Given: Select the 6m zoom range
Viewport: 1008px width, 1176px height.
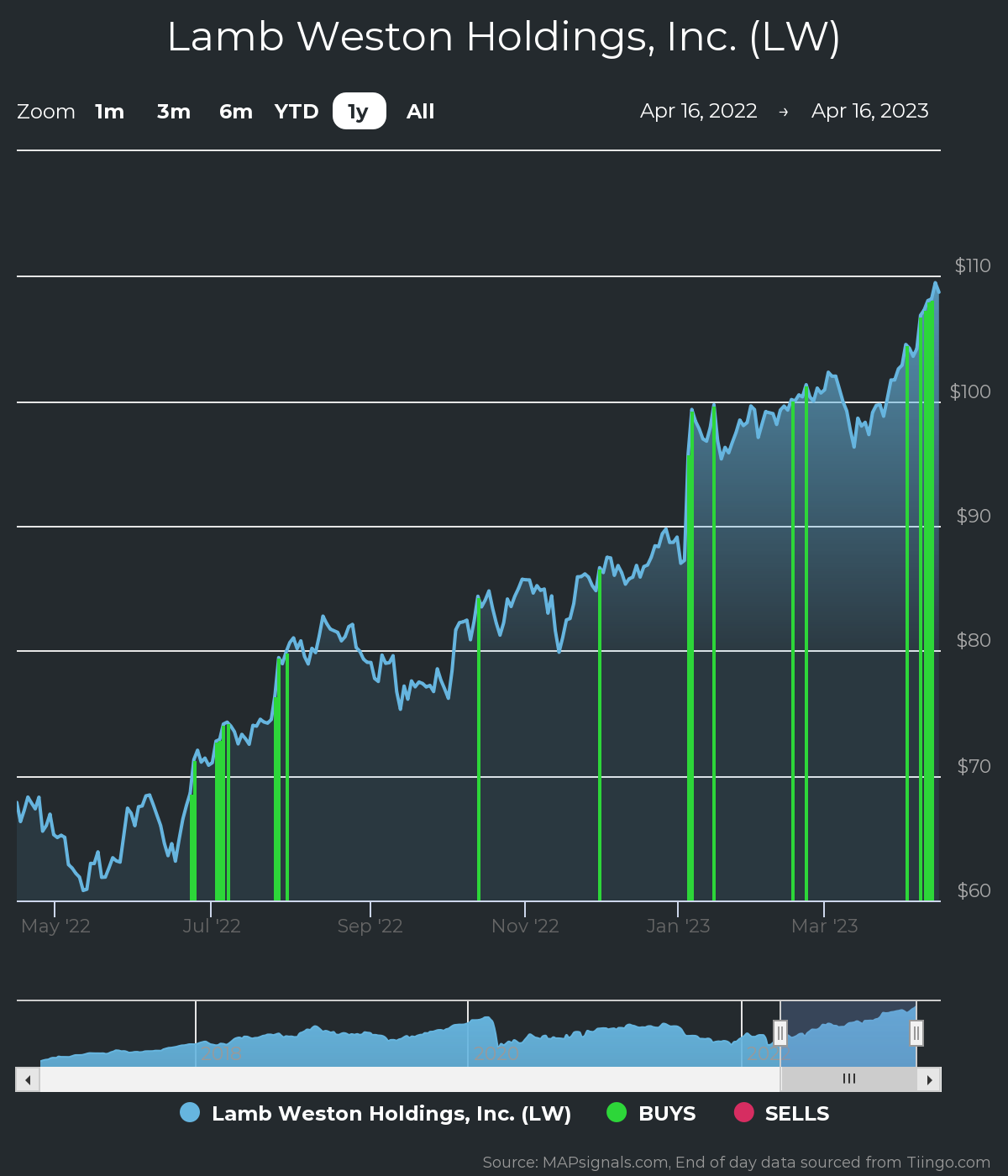Looking at the screenshot, I should (236, 111).
